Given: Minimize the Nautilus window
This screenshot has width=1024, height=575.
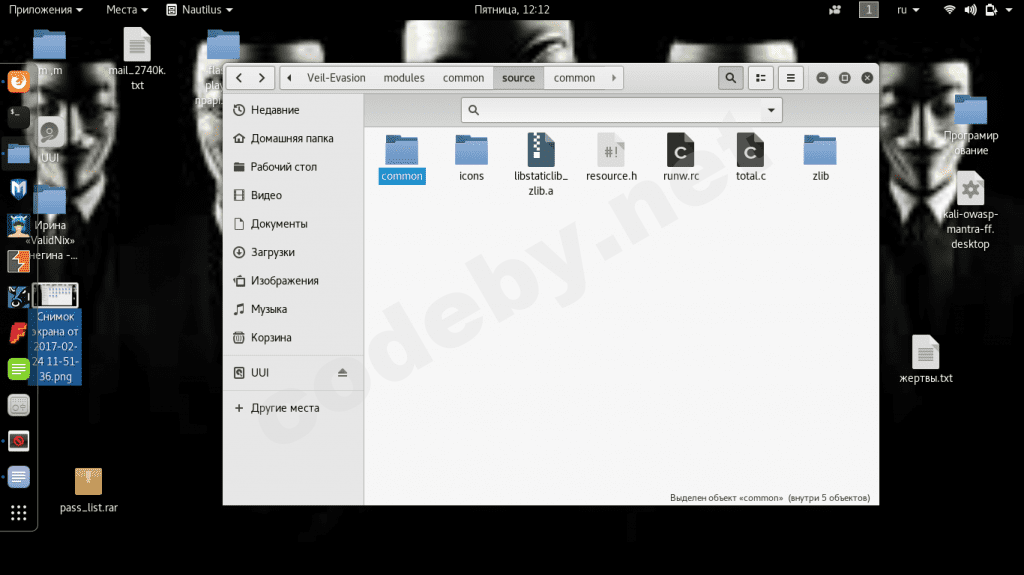Looking at the screenshot, I should pyautogui.click(x=822, y=78).
